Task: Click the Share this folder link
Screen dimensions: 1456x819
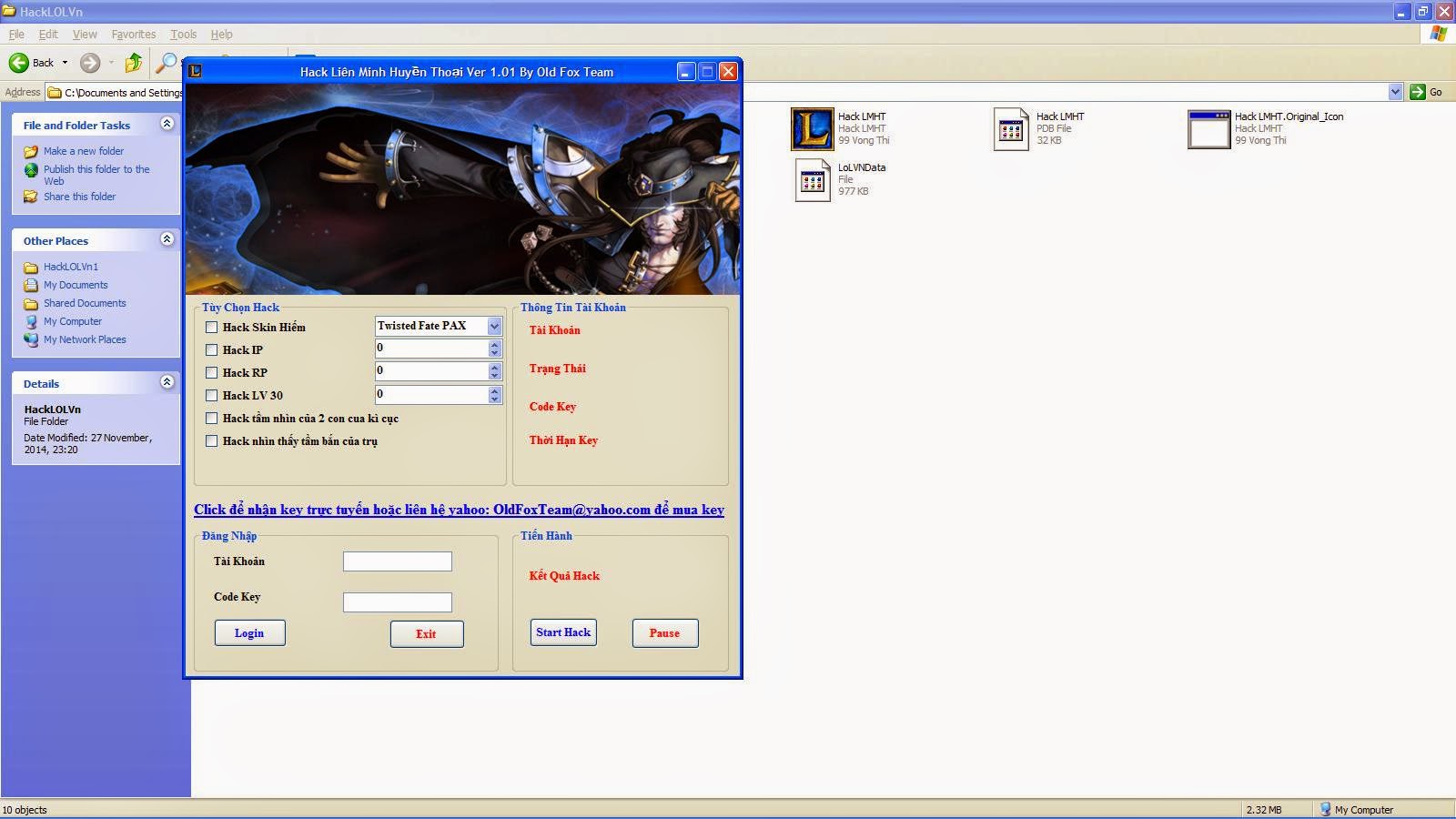Action: (79, 197)
